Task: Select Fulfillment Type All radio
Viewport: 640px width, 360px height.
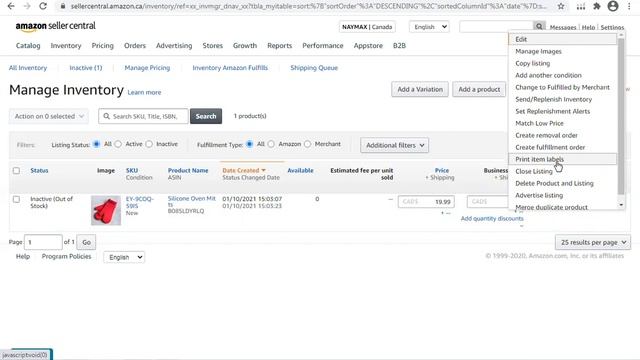Action: tap(249, 144)
